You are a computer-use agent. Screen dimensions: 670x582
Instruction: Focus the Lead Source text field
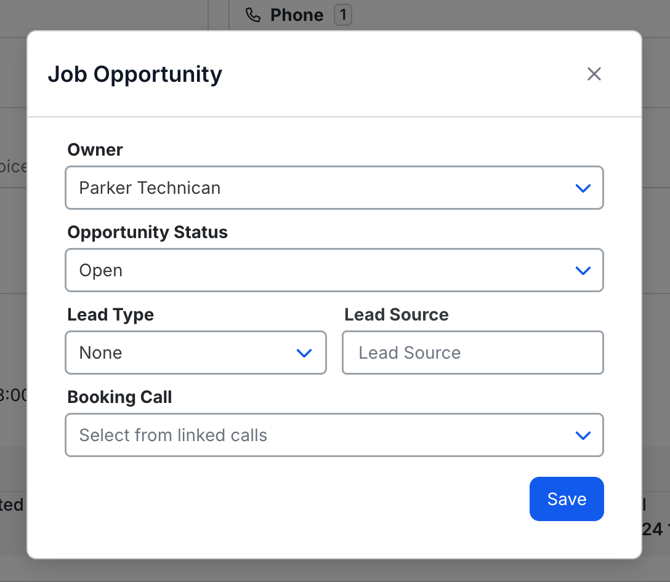click(472, 353)
